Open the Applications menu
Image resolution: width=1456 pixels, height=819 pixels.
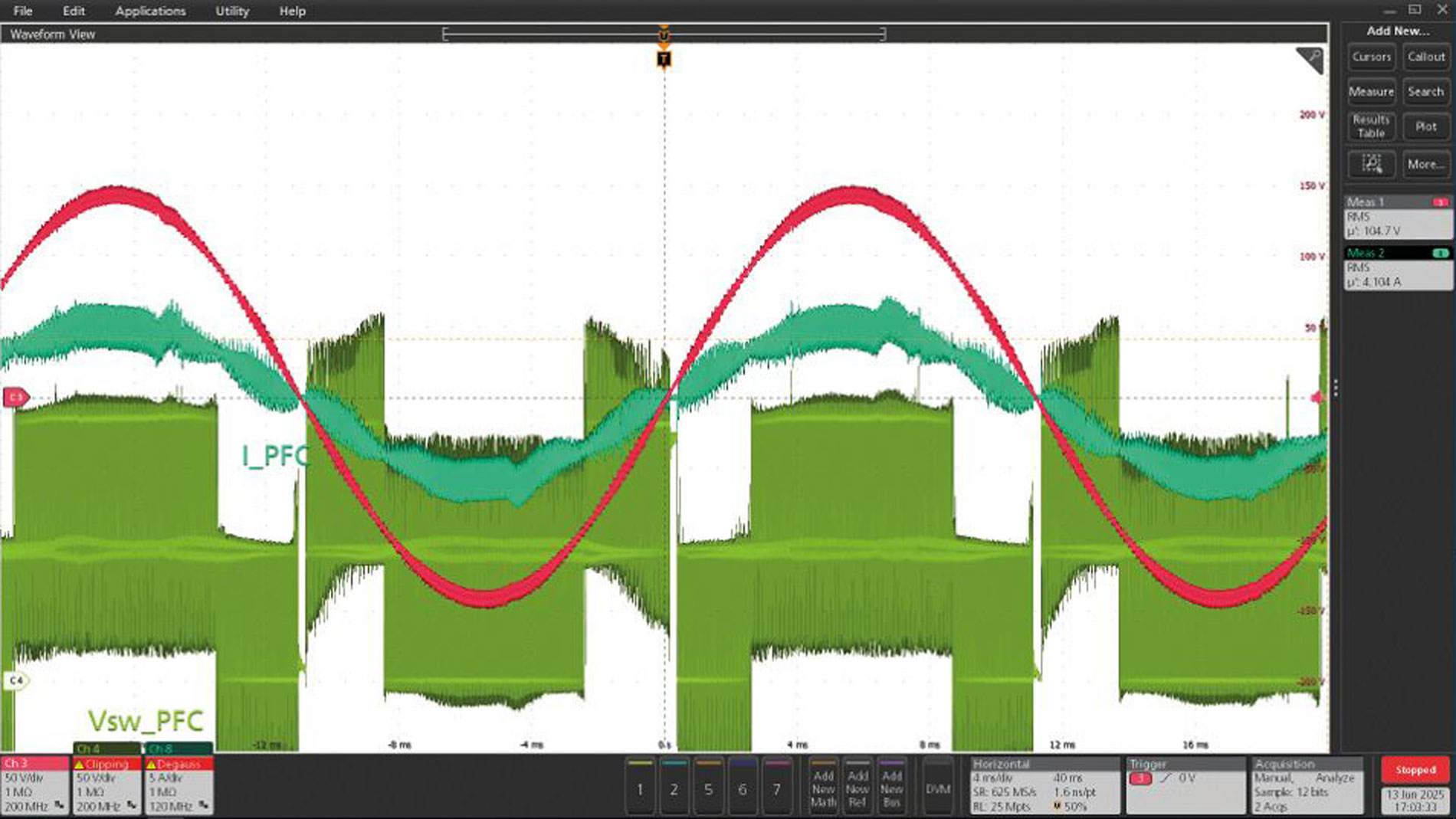150,11
